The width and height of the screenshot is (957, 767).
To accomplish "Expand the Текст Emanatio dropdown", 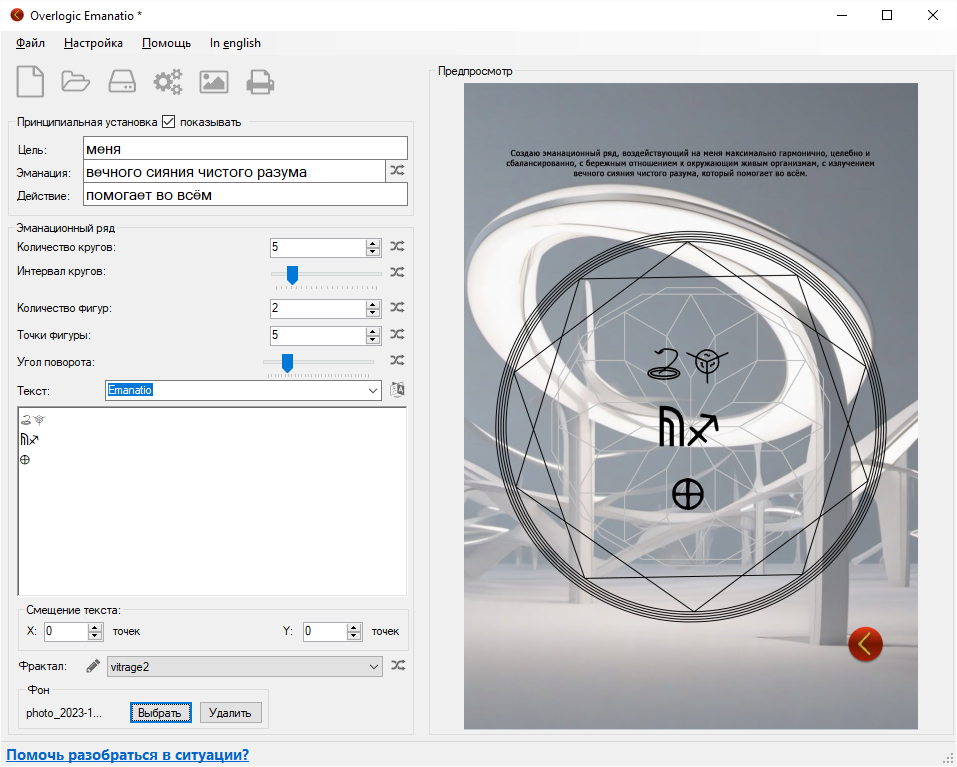I will 373,390.
